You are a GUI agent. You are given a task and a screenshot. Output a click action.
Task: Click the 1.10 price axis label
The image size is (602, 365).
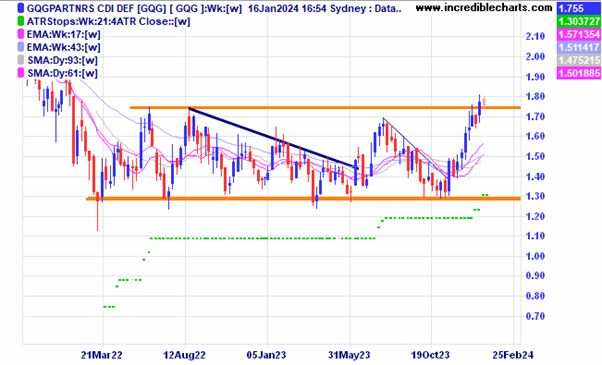point(535,236)
